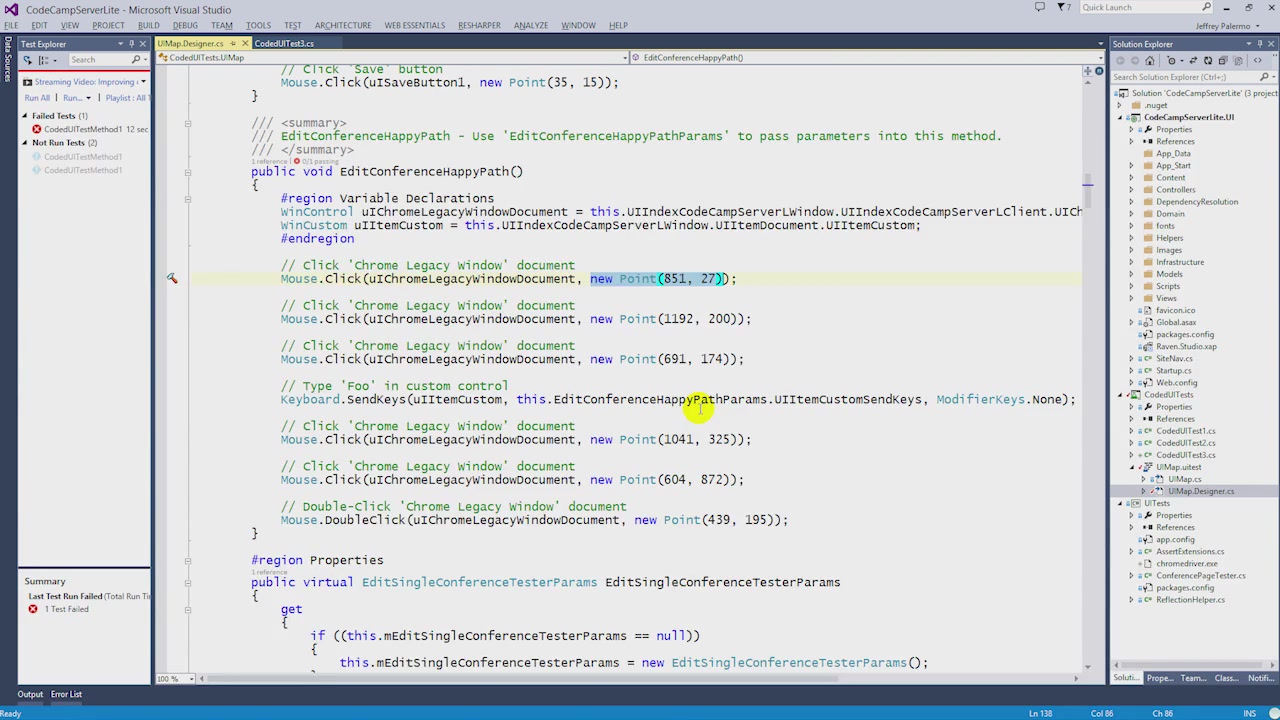Click the Streaming Video: Improving link

point(85,82)
